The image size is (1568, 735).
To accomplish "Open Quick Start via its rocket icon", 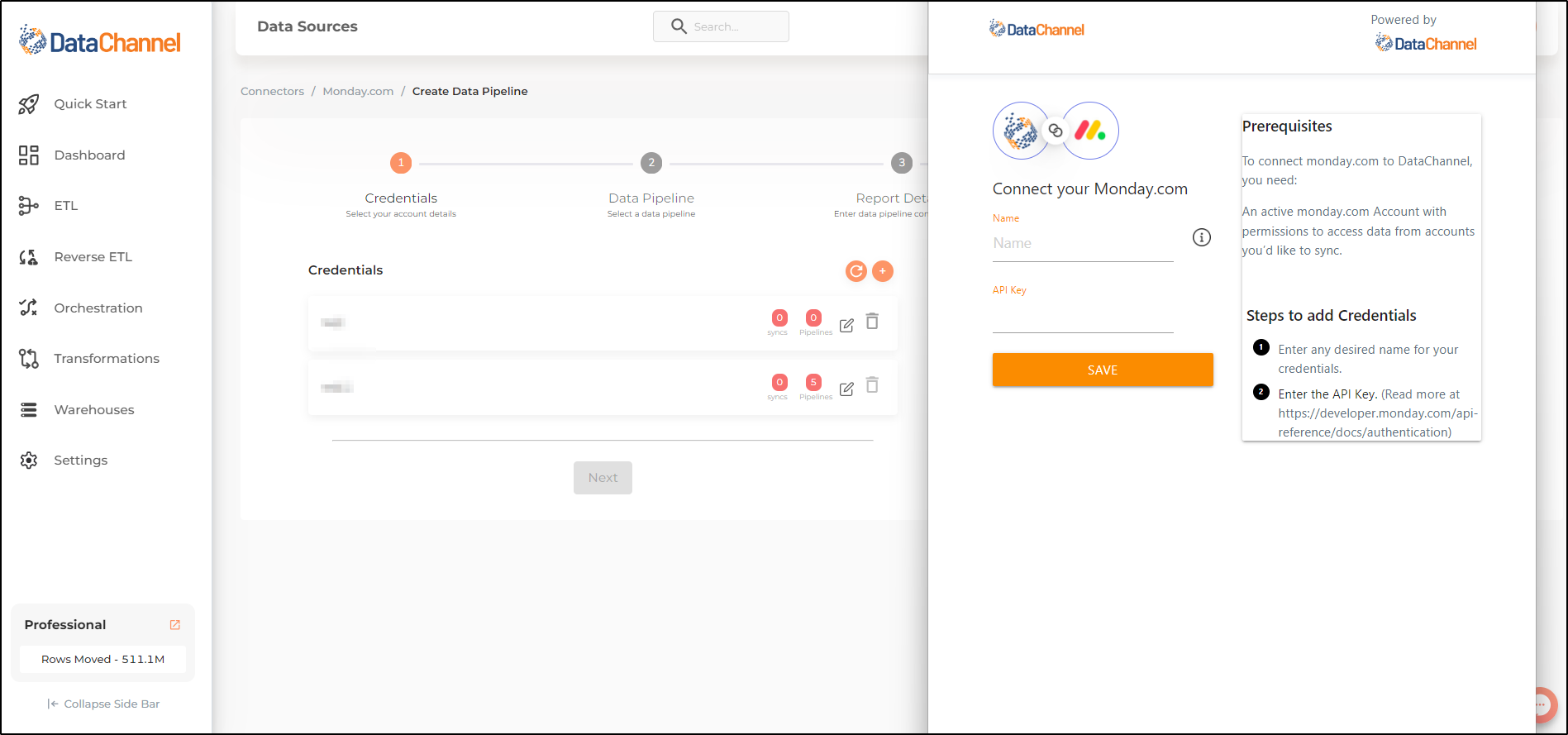I will point(29,104).
